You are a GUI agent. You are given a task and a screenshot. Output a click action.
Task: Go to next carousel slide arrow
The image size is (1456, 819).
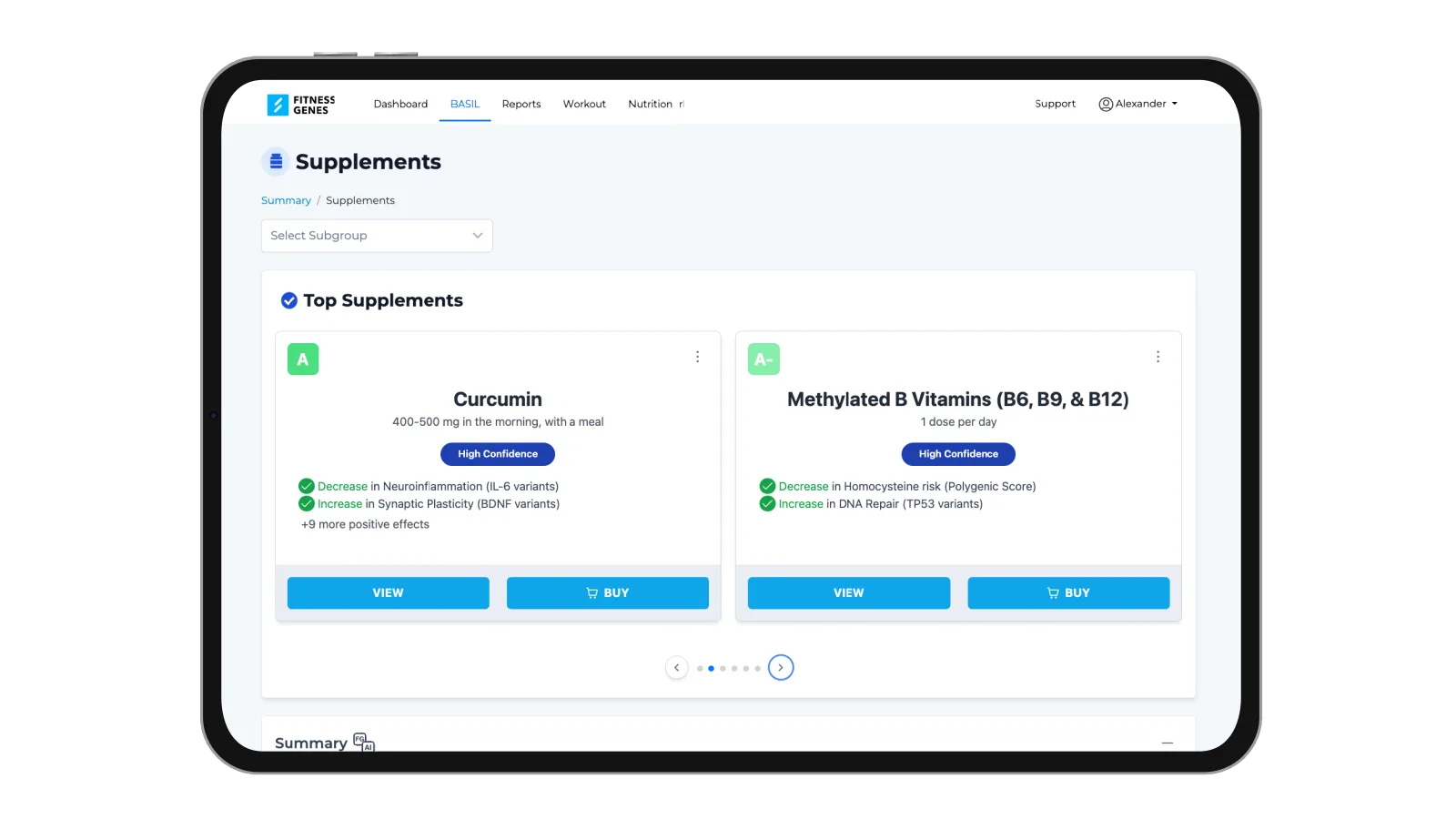[x=781, y=668]
